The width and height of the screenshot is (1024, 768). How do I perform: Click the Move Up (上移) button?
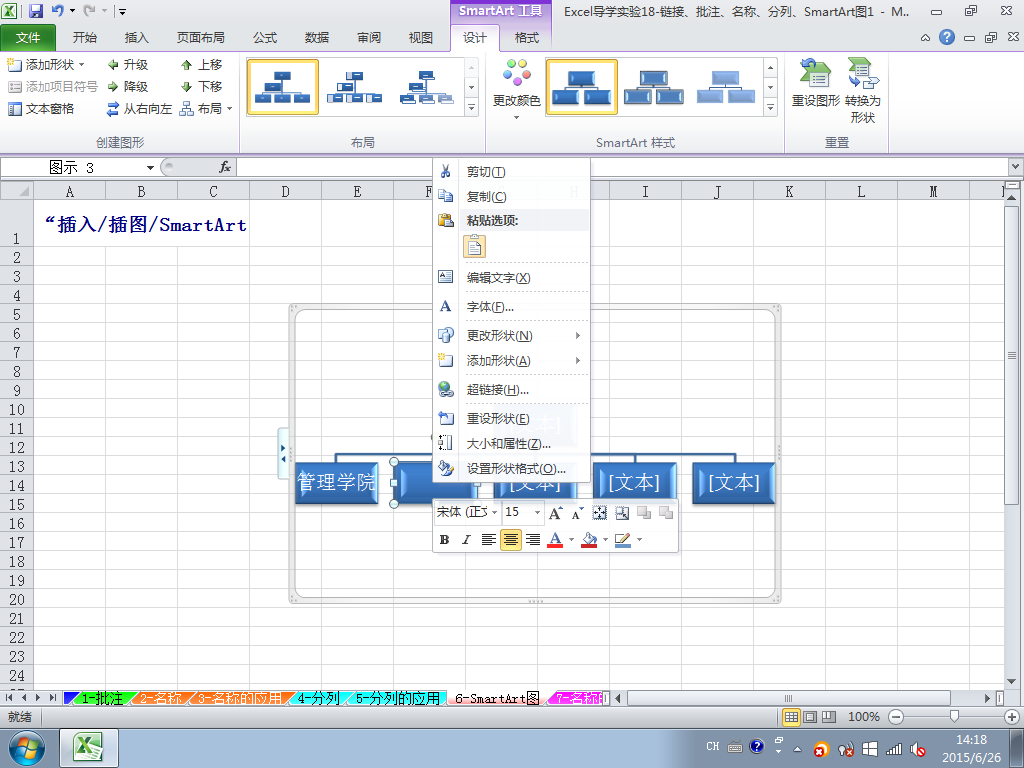point(202,65)
